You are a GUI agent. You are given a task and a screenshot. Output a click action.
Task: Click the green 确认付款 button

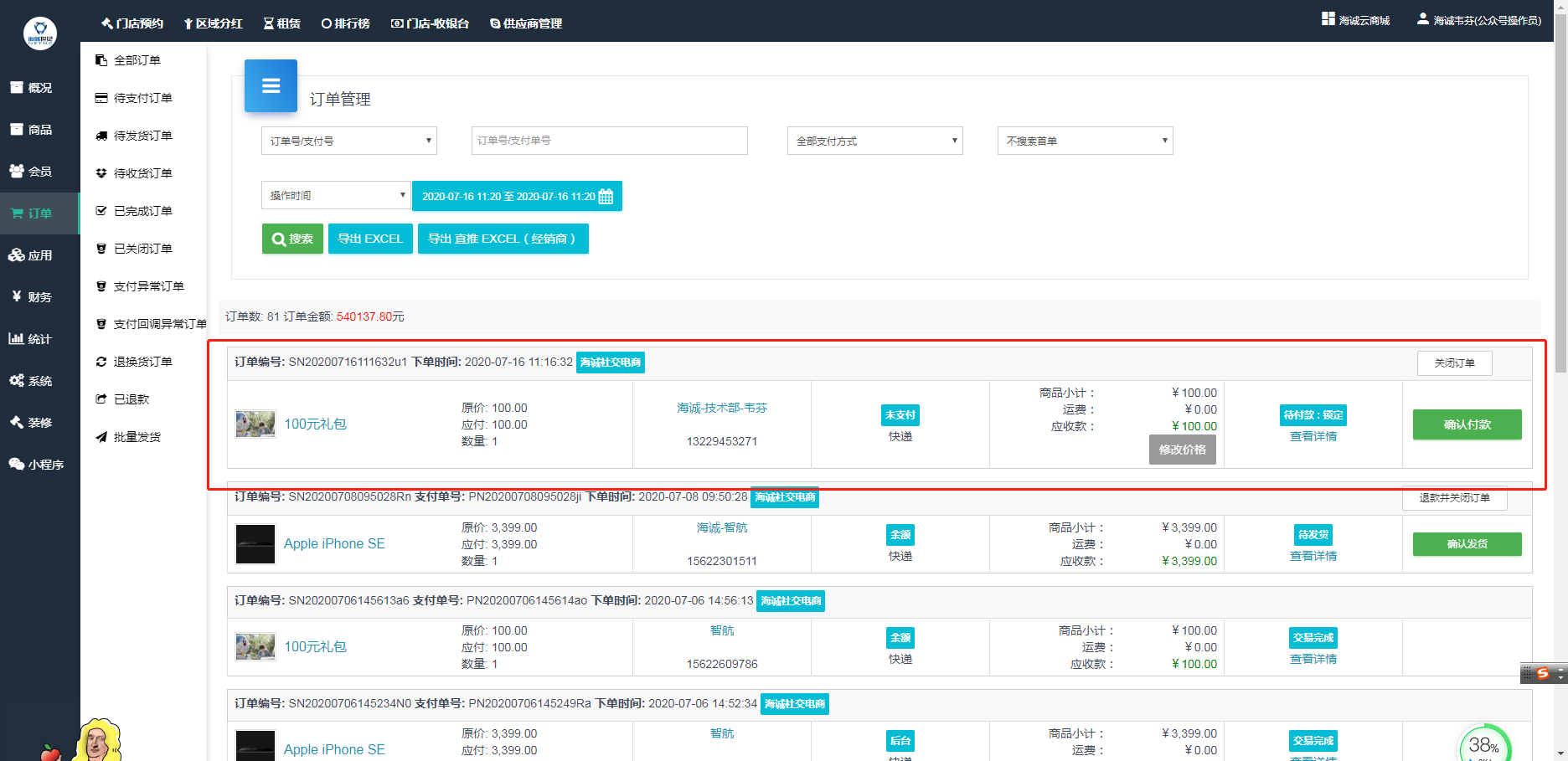coord(1467,424)
